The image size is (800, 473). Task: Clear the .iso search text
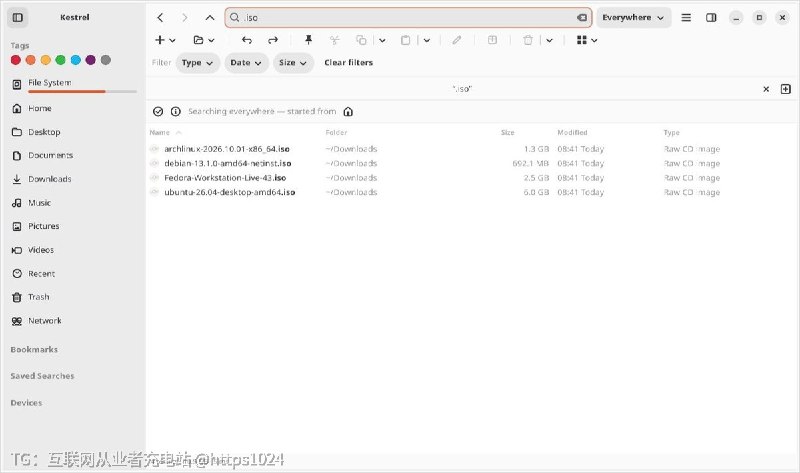pyautogui.click(x=582, y=17)
